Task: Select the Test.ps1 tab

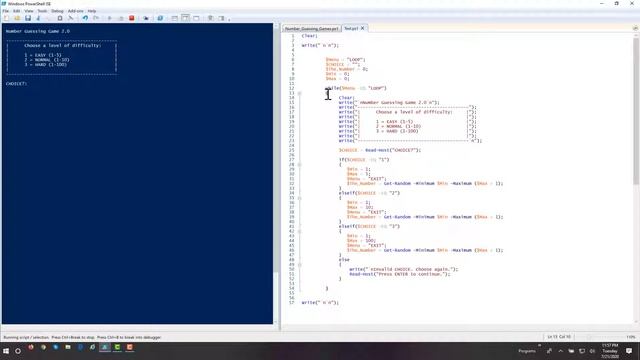Action: pos(351,28)
